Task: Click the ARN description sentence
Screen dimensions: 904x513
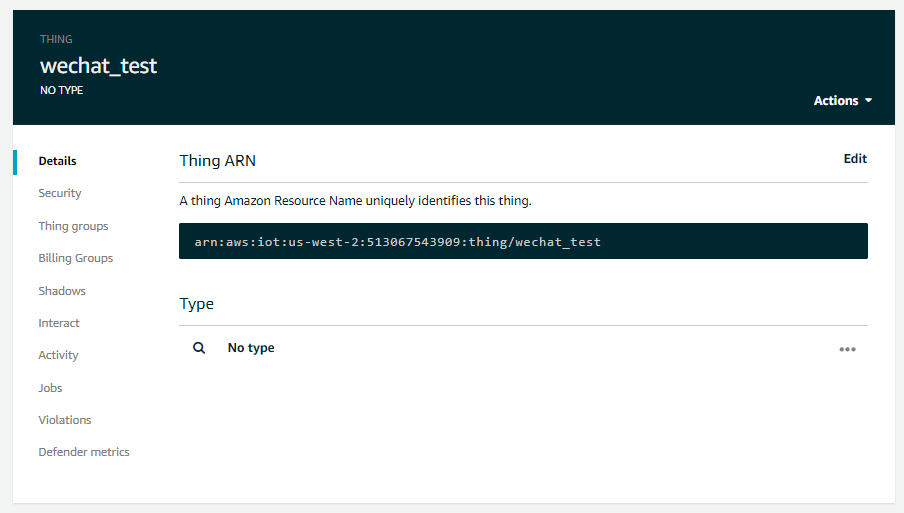Action: click(355, 201)
